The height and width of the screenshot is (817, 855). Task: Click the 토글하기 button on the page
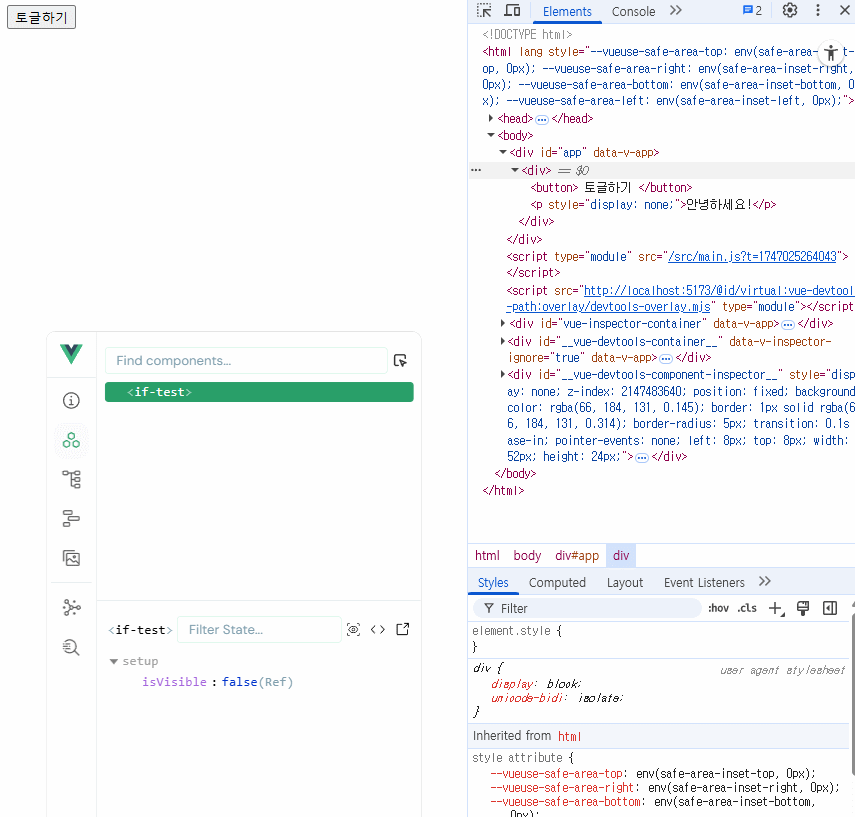tap(41, 17)
